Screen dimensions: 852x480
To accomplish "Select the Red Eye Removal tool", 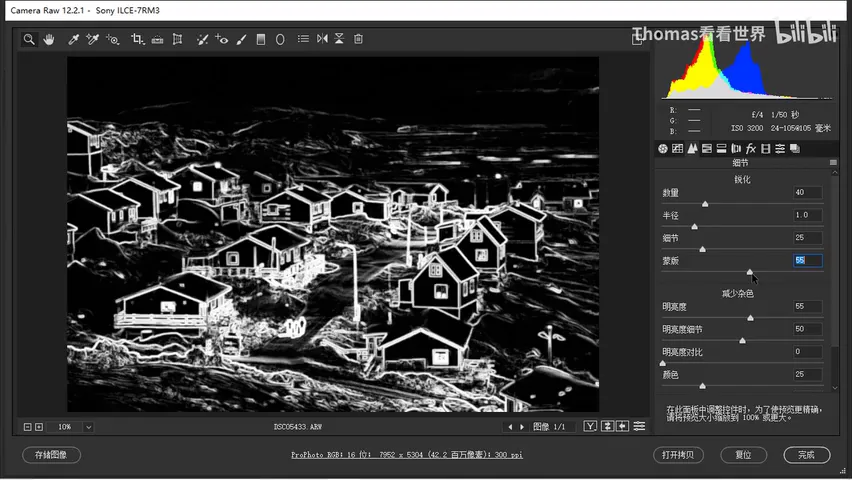I will tap(222, 39).
